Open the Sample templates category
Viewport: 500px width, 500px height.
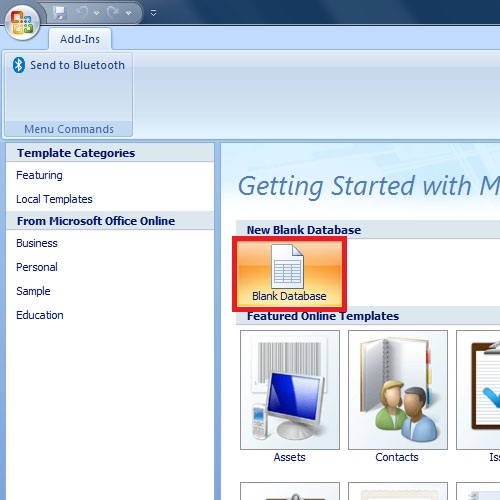(33, 291)
